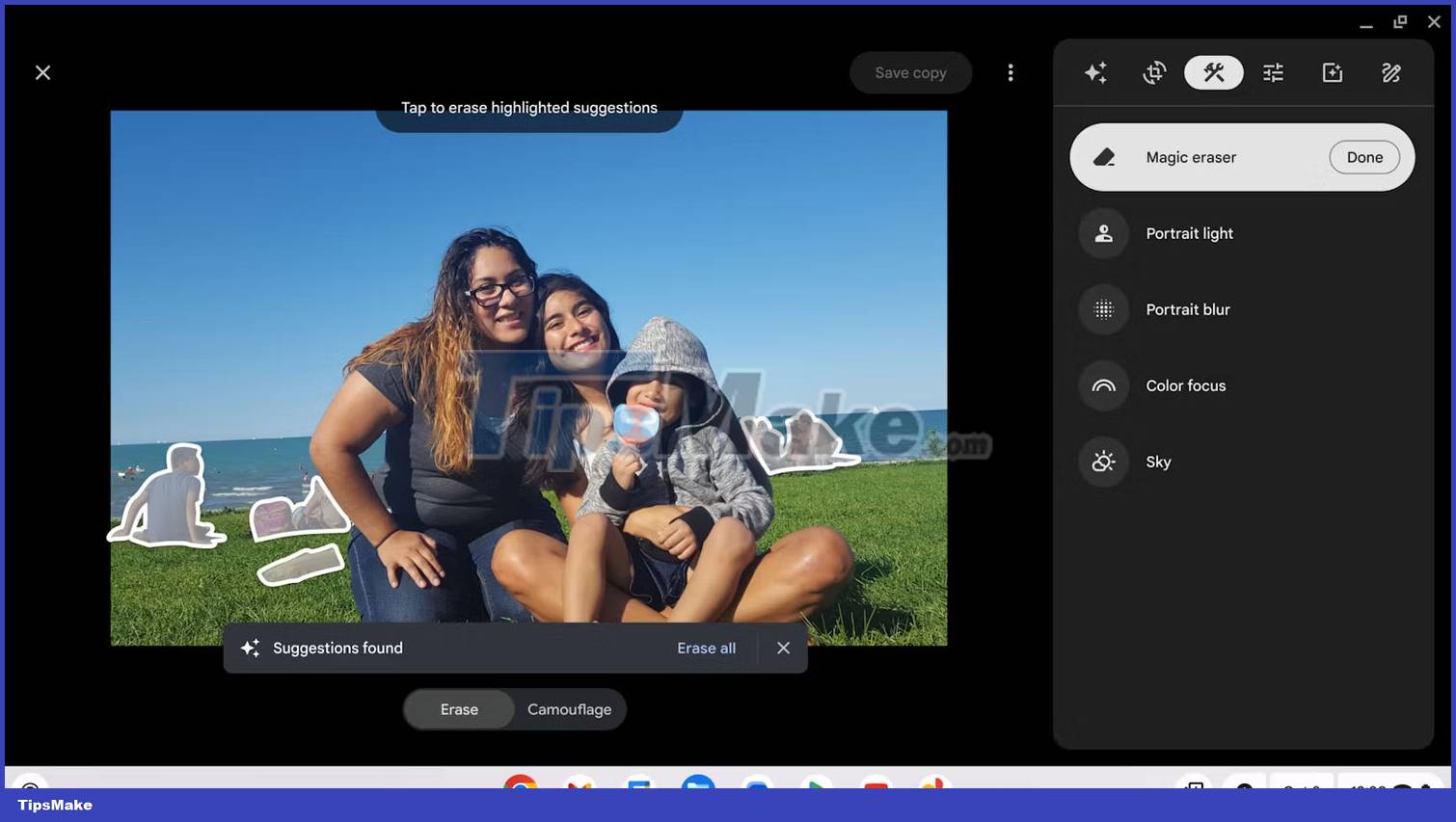Viewport: 1456px width, 822px height.
Task: Open the Sky editing tool
Action: pyautogui.click(x=1157, y=462)
